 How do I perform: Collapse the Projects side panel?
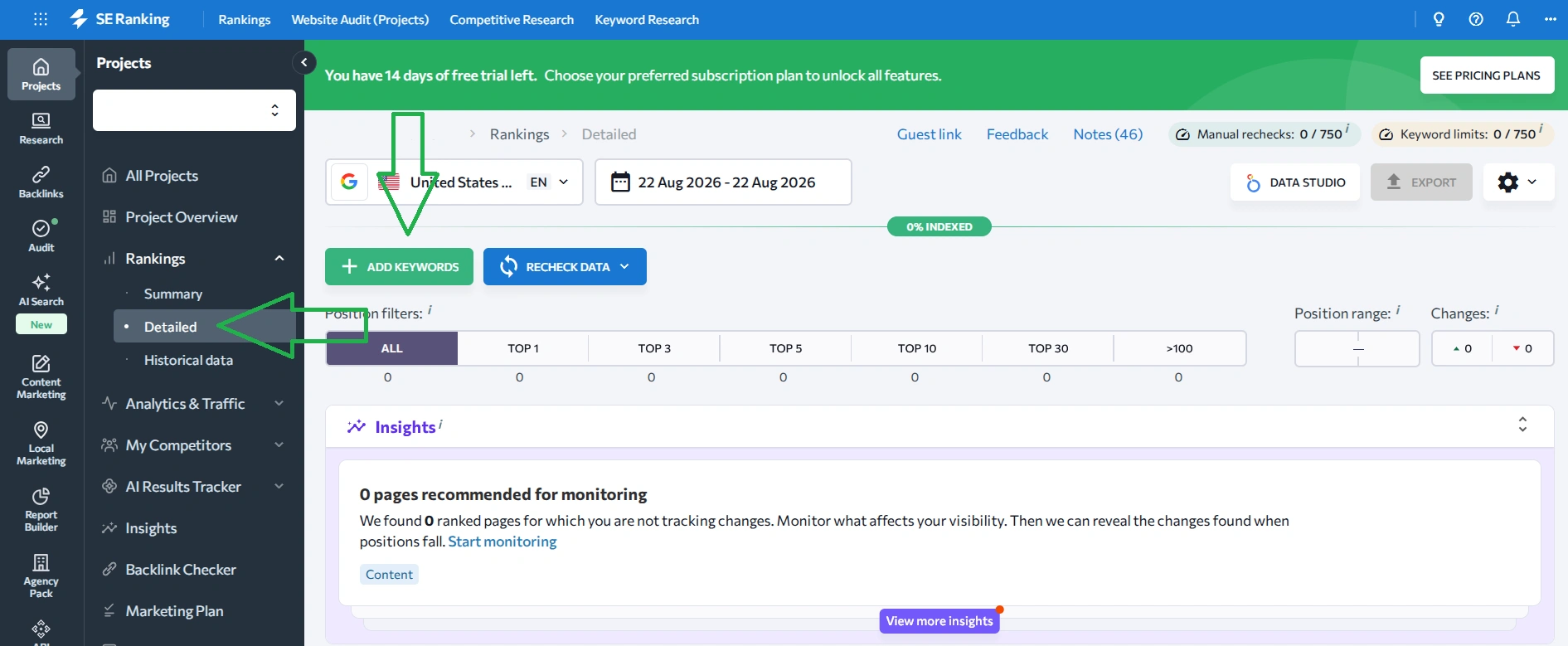[x=304, y=62]
